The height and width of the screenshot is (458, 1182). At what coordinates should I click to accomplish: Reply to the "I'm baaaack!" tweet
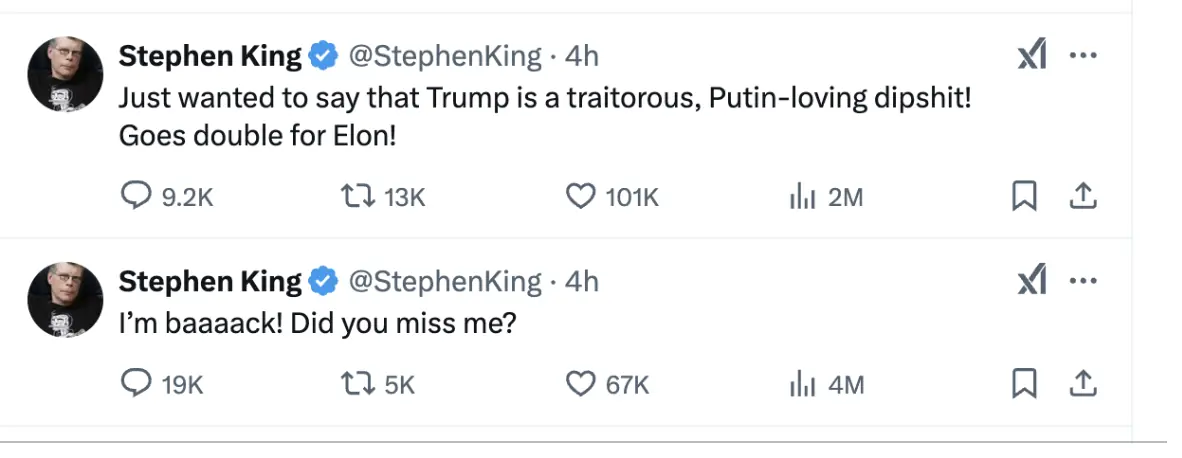coord(134,383)
